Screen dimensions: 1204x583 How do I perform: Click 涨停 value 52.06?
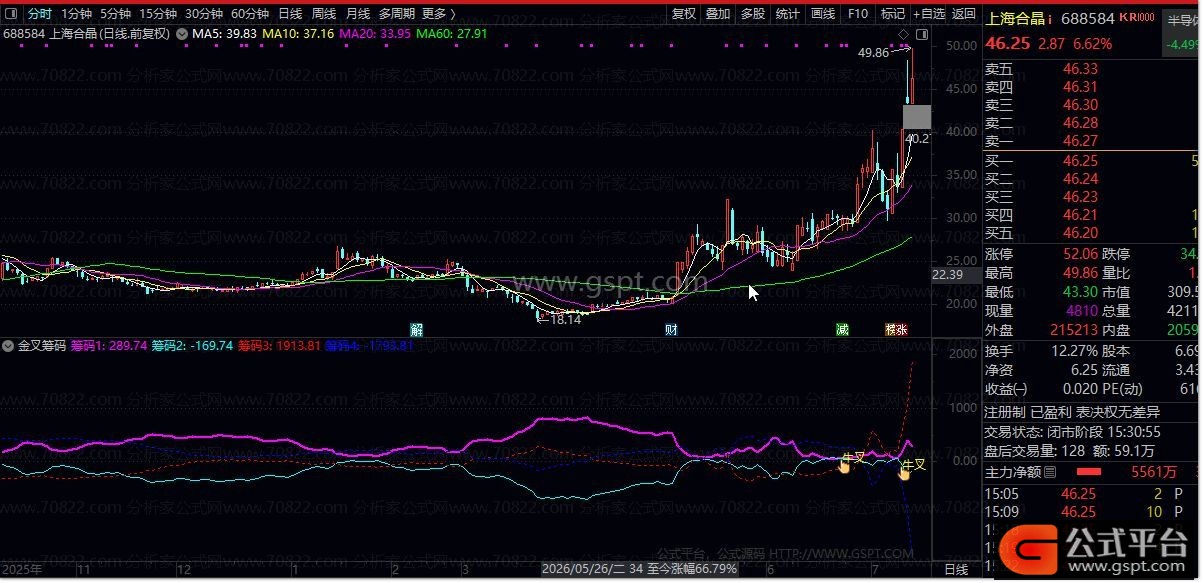coord(1080,254)
